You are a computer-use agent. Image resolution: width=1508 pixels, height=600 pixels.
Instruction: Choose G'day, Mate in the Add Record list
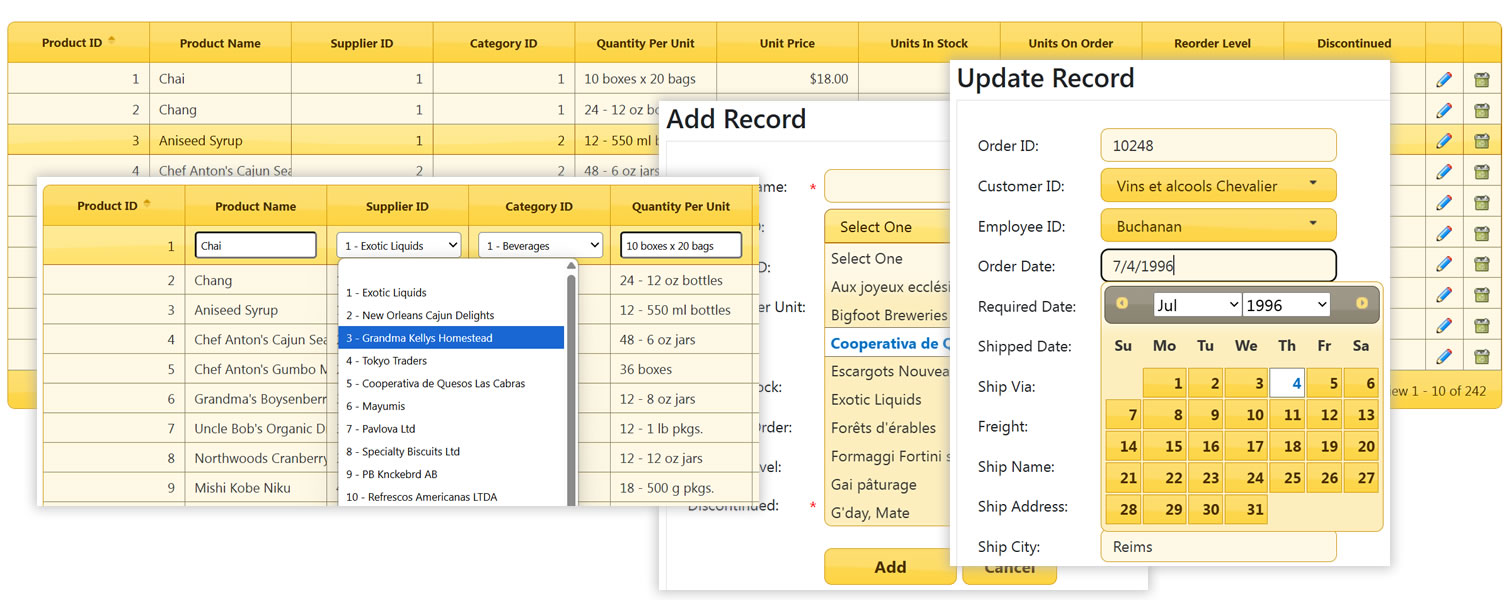(888, 513)
